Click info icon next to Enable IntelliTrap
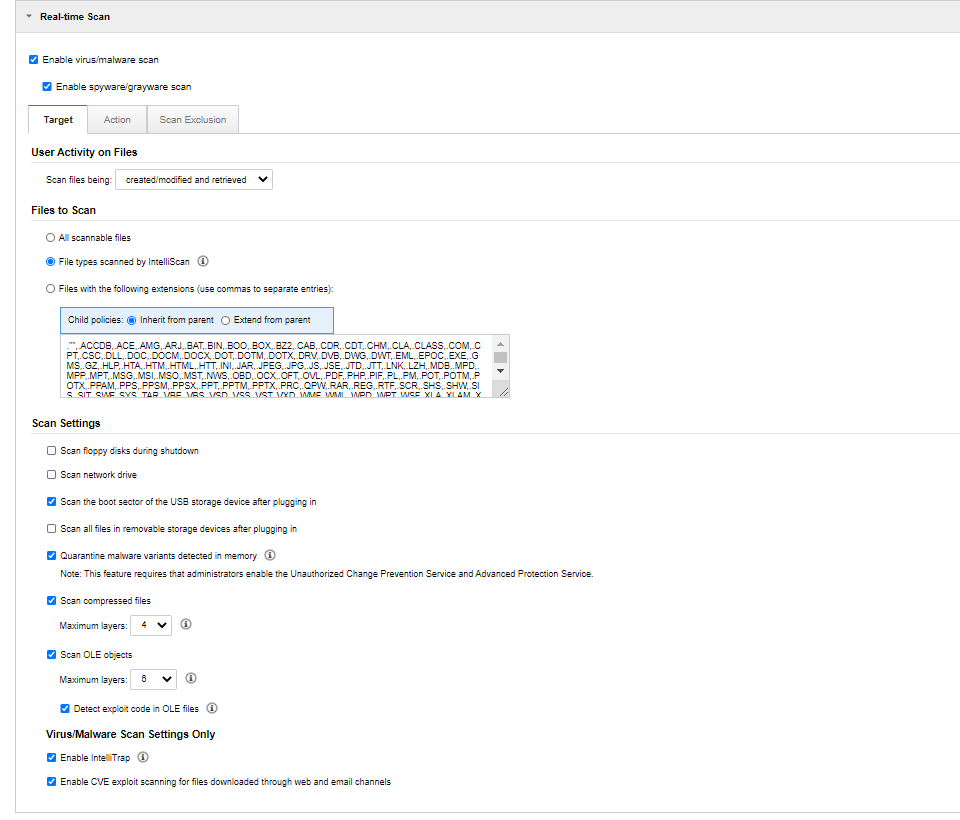 pyautogui.click(x=143, y=757)
